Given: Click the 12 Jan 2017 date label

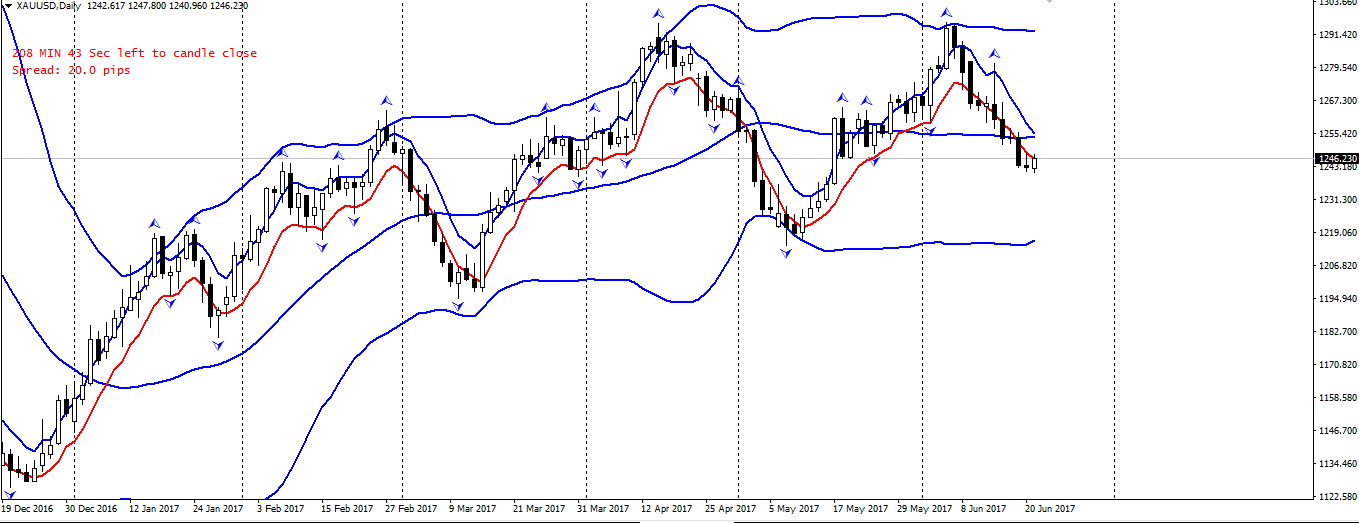Looking at the screenshot, I should (155, 508).
